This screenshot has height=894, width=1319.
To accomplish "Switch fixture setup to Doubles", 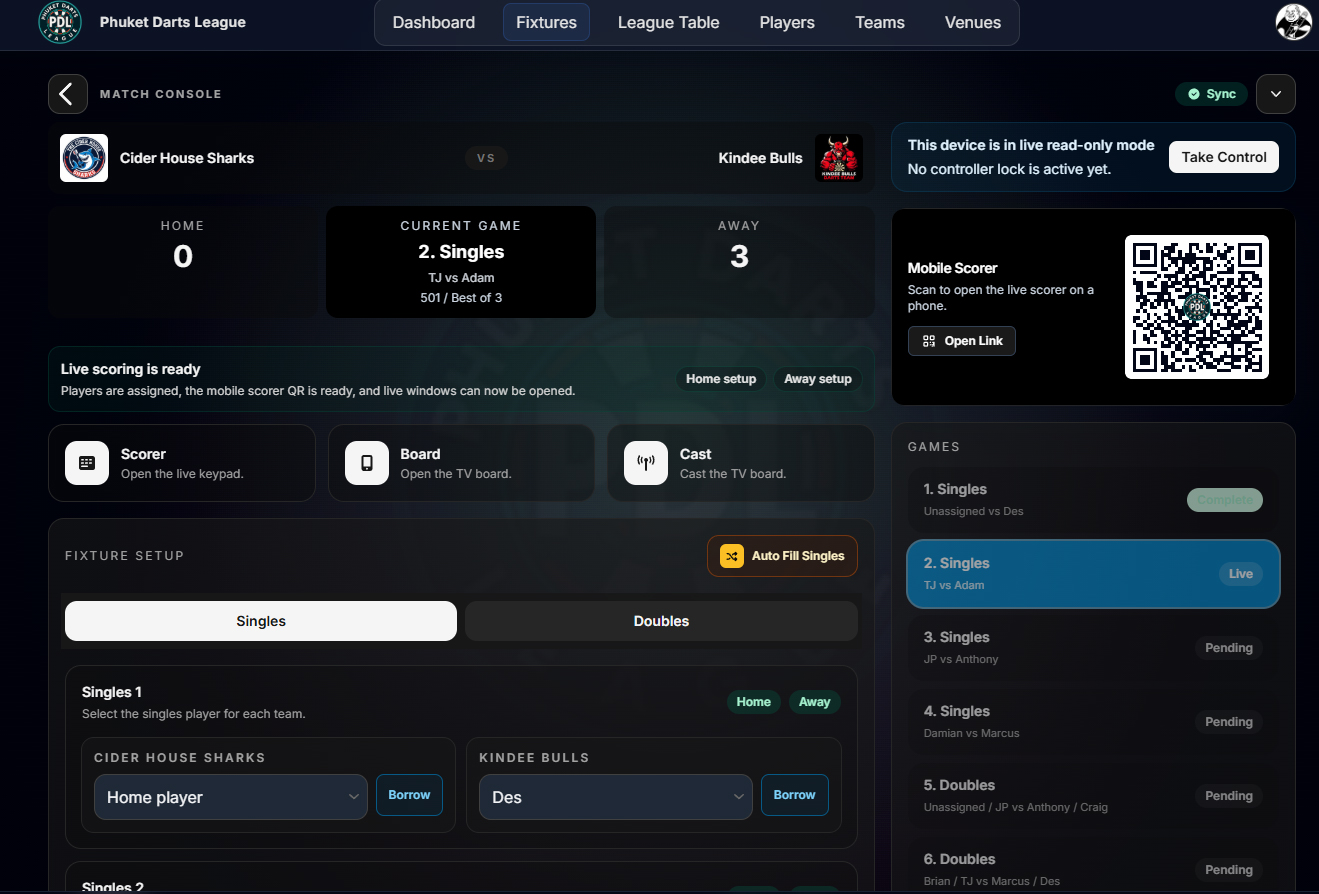I will coord(661,621).
